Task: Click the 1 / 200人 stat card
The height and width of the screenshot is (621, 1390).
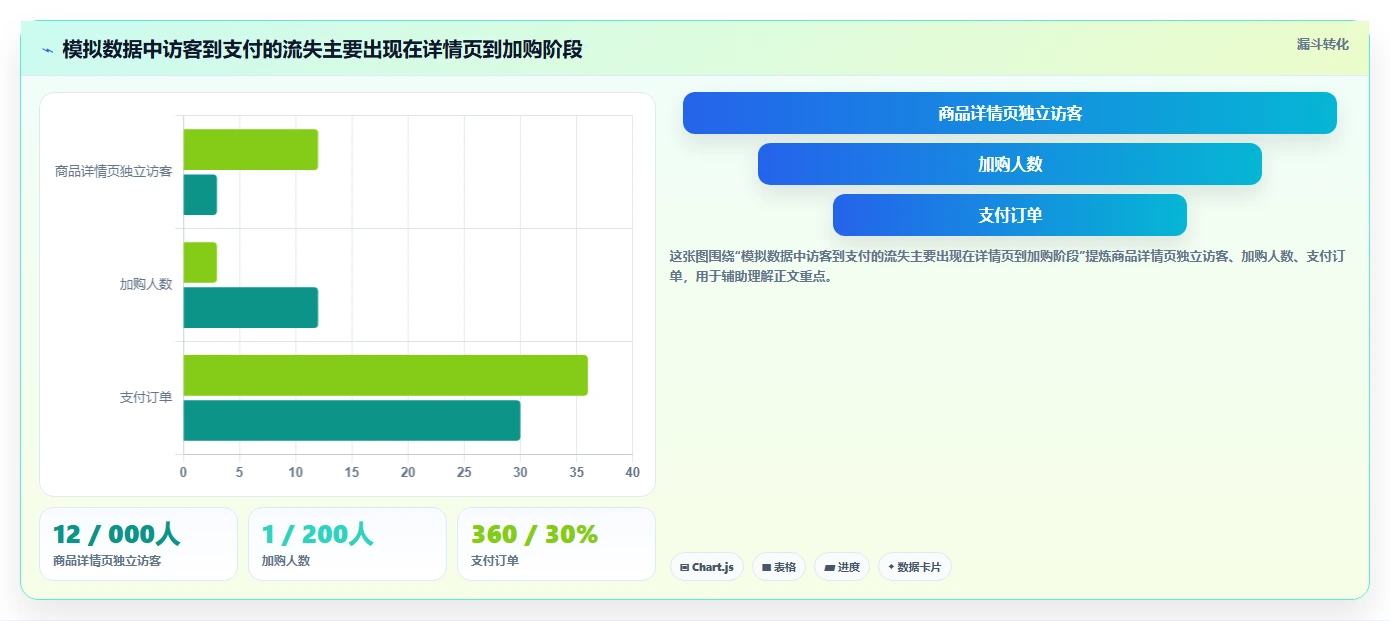Action: (347, 544)
